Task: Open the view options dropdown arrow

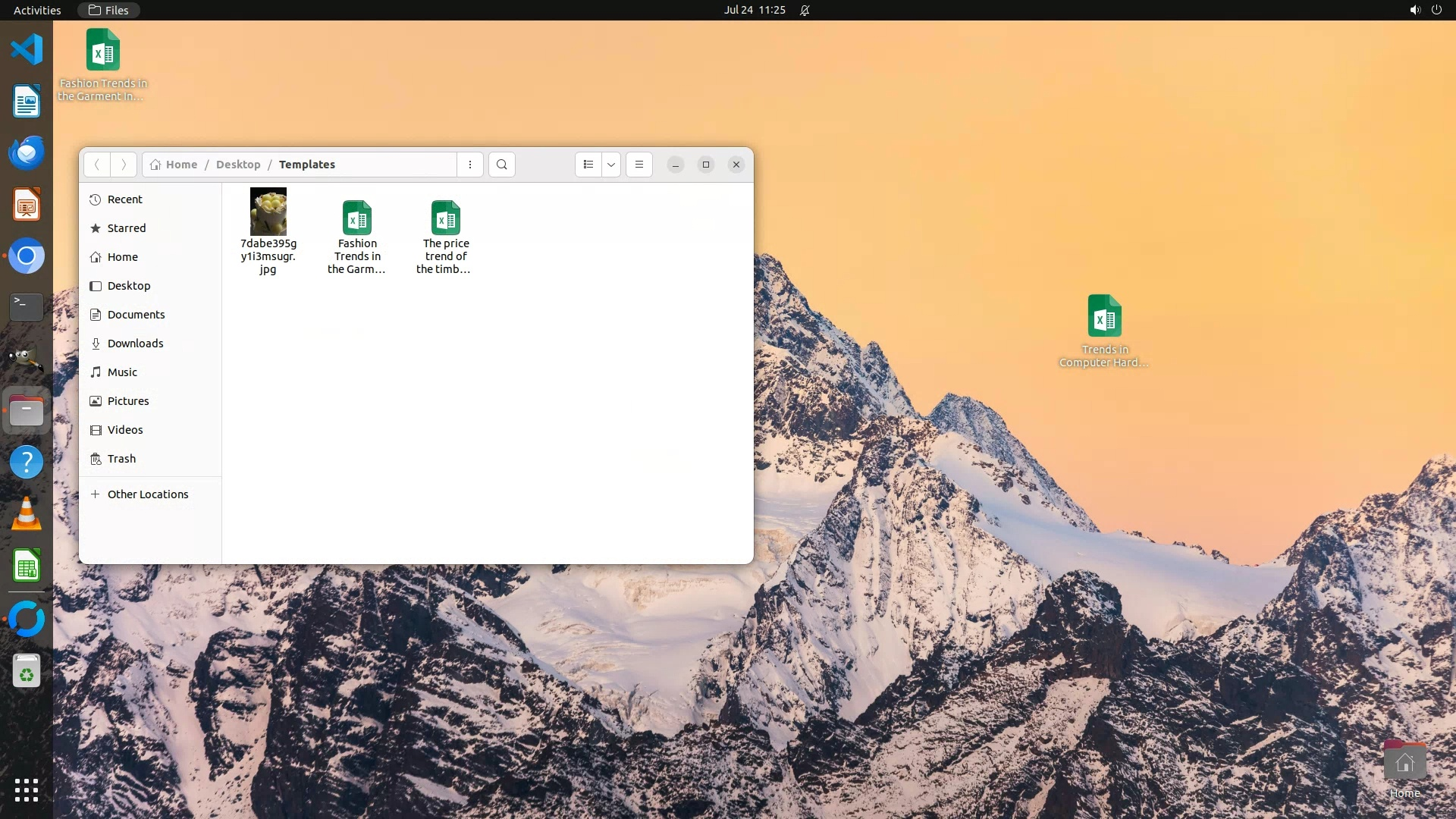Action: click(611, 165)
